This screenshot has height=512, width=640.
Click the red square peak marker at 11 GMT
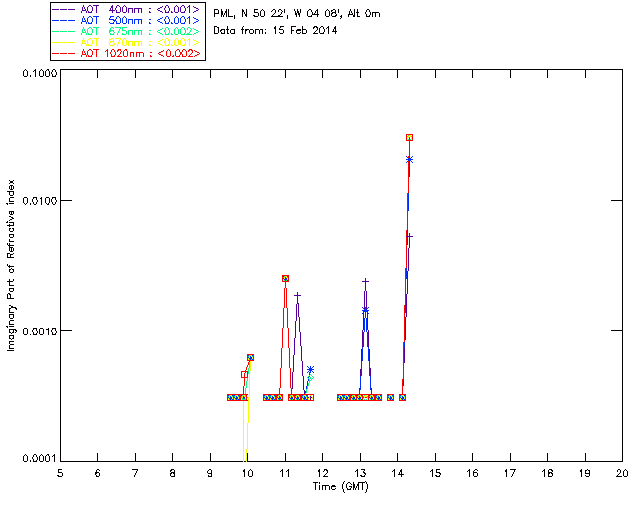pos(285,278)
